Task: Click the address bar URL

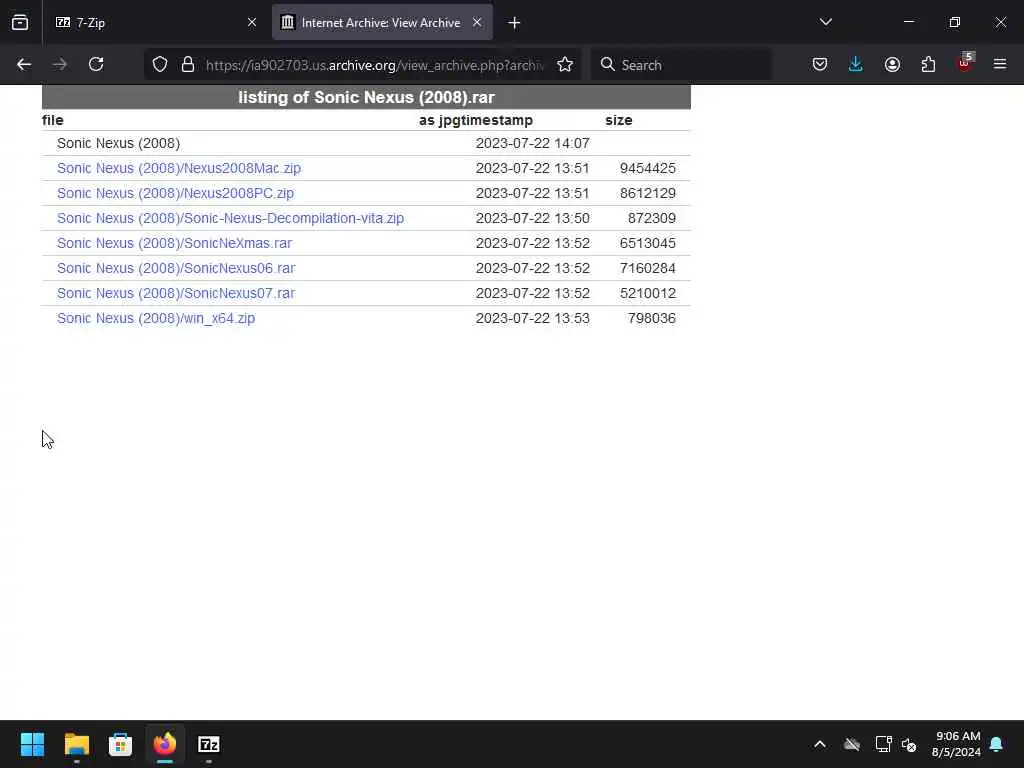Action: point(374,65)
